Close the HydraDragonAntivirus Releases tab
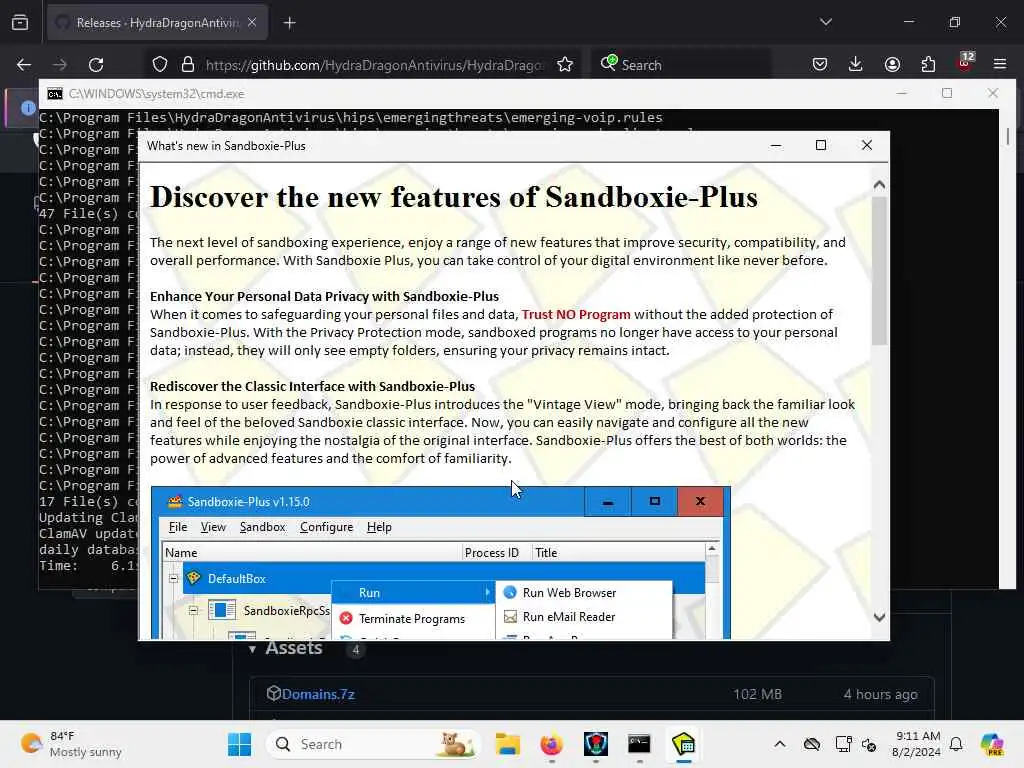The width and height of the screenshot is (1024, 768). pyautogui.click(x=252, y=22)
